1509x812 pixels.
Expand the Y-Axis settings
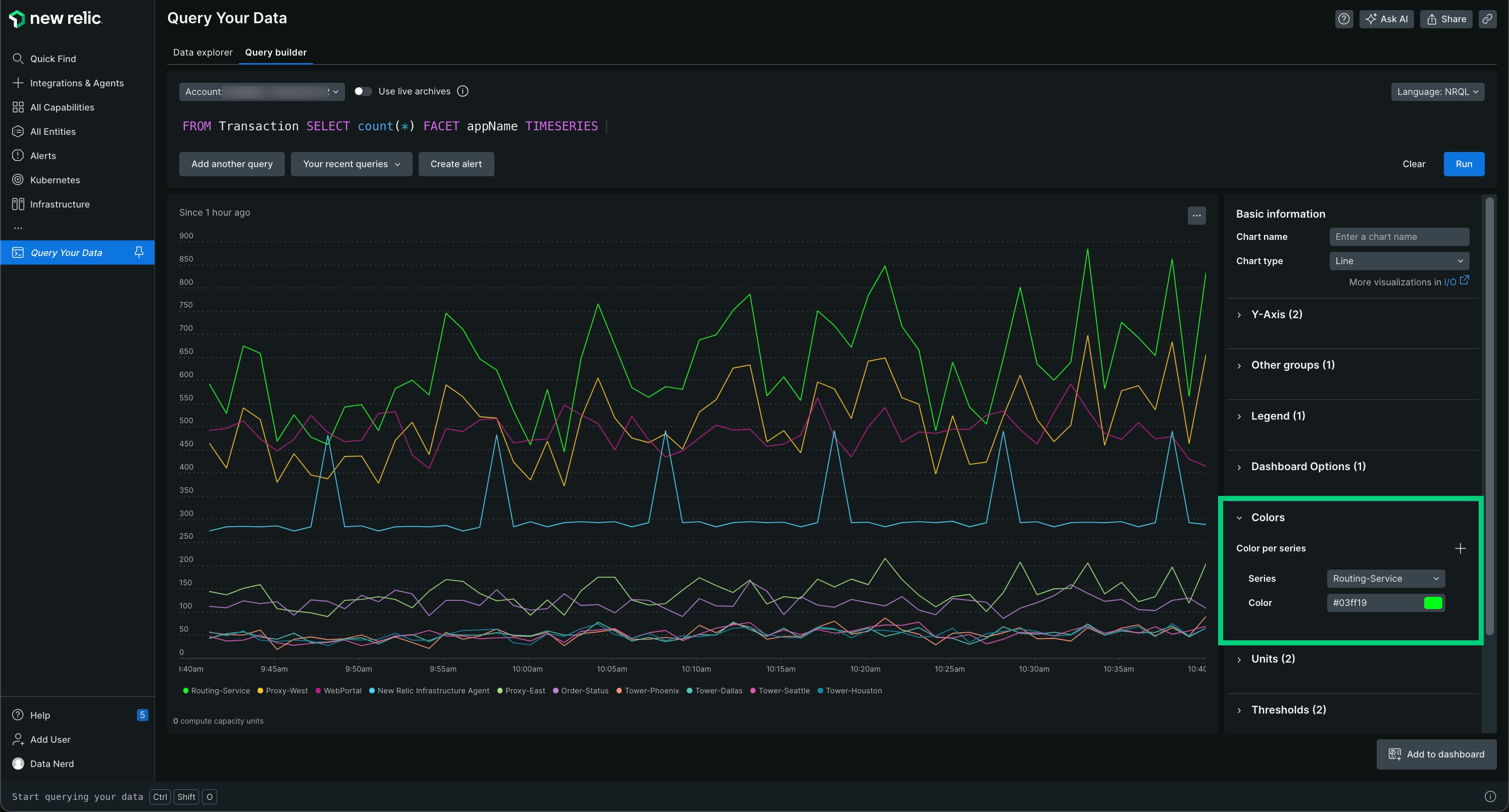tap(1277, 315)
